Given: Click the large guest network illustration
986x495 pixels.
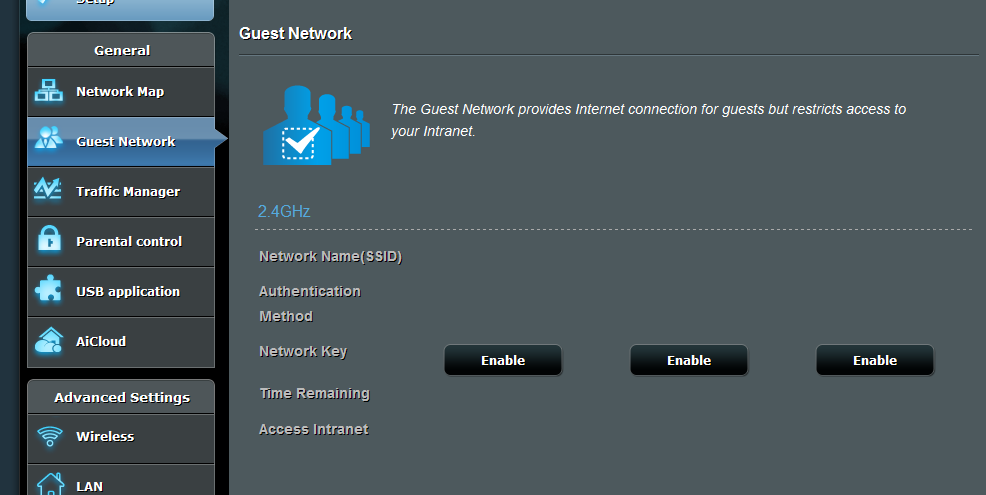Looking at the screenshot, I should [316, 125].
